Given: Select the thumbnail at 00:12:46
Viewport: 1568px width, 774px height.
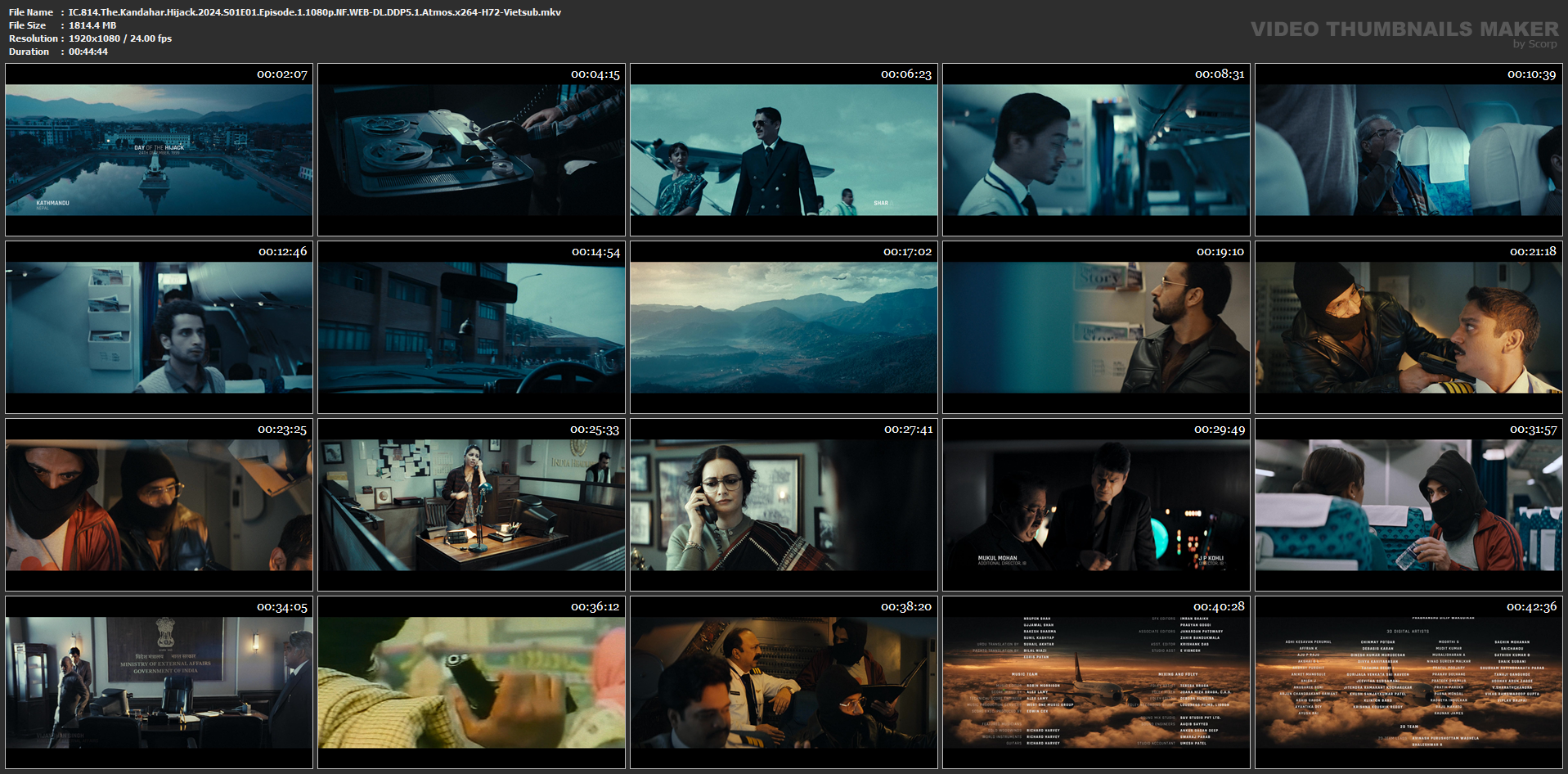Looking at the screenshot, I should tap(159, 327).
